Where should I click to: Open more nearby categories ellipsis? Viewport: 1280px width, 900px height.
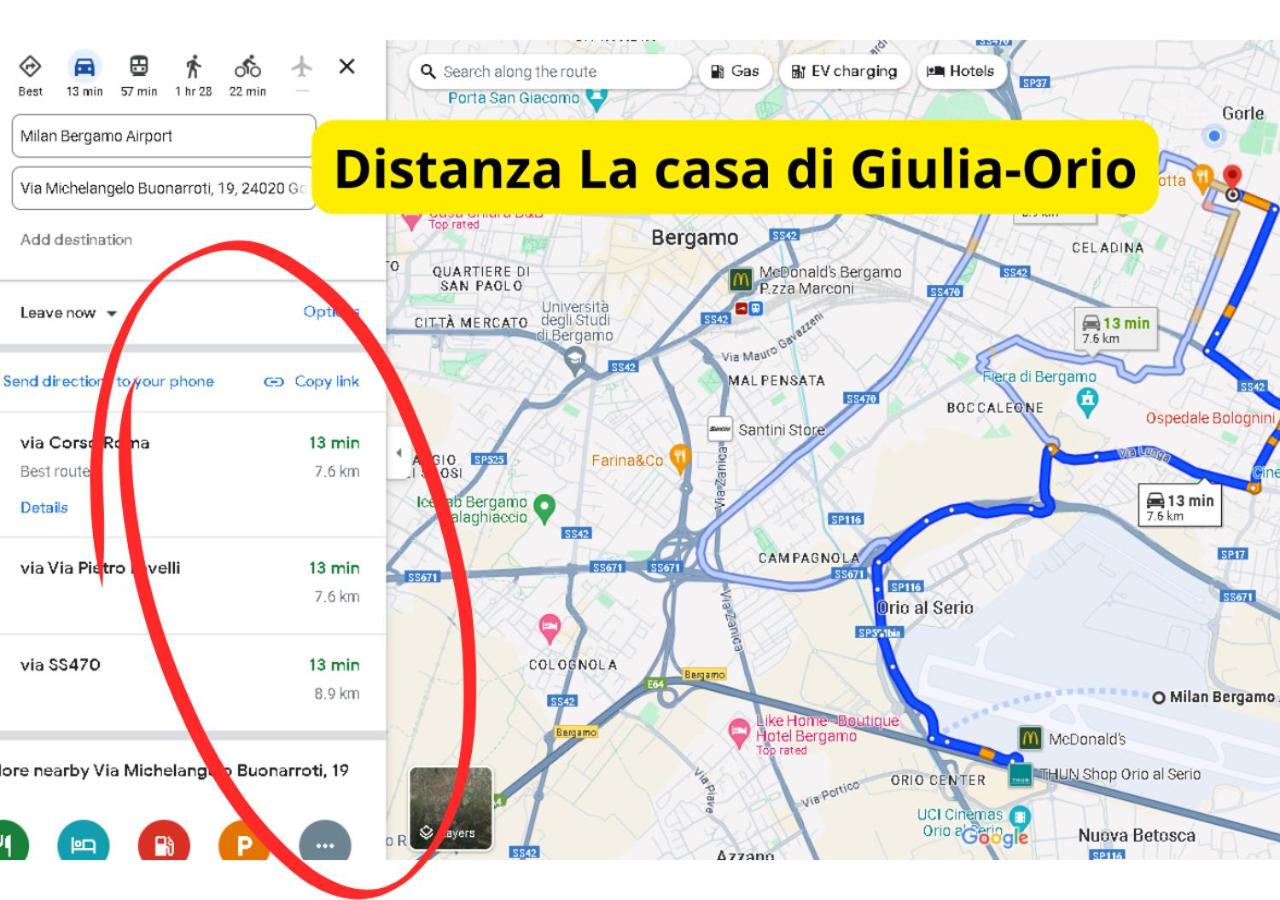[325, 843]
